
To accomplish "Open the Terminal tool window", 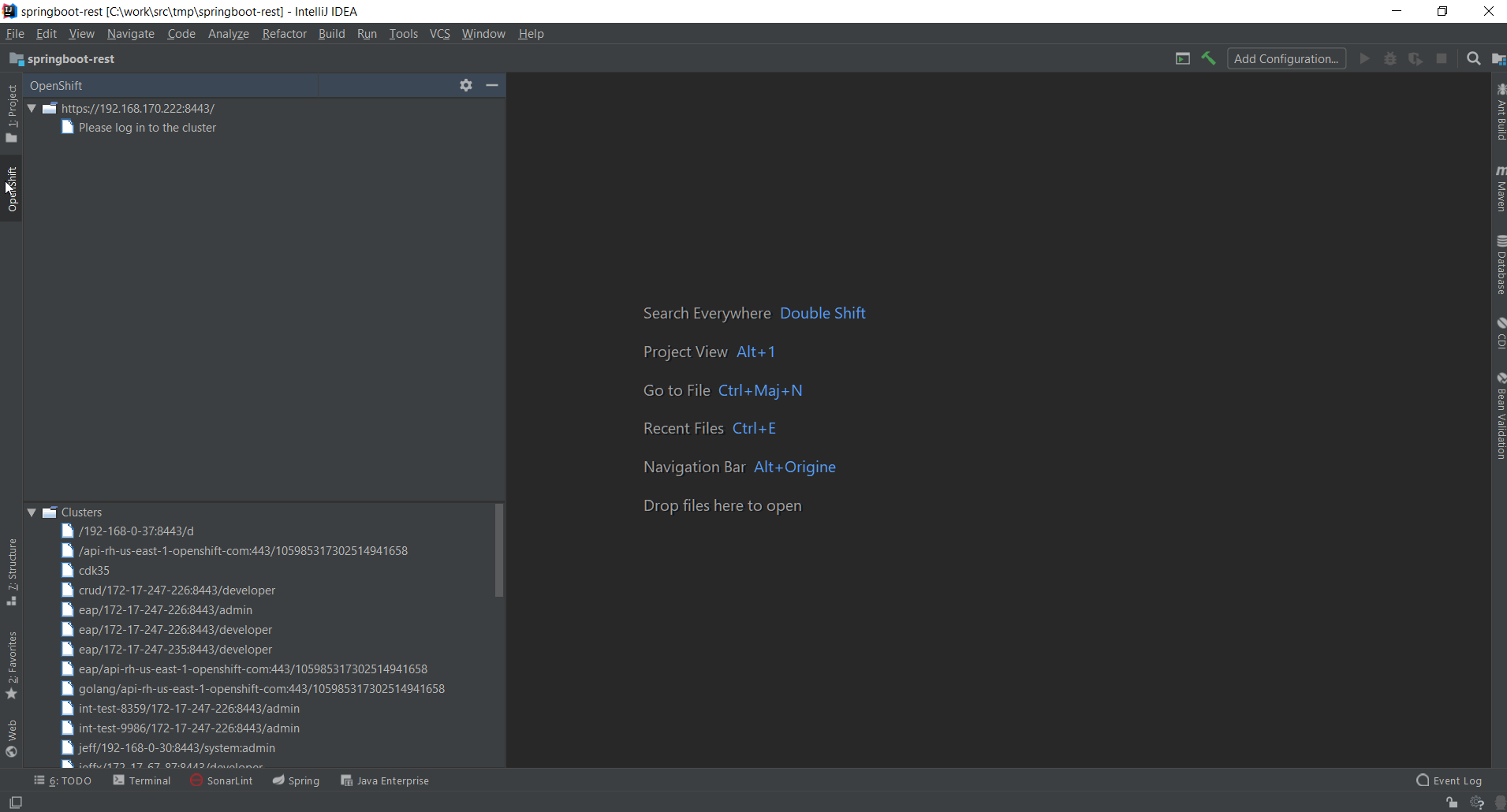I will 142,780.
